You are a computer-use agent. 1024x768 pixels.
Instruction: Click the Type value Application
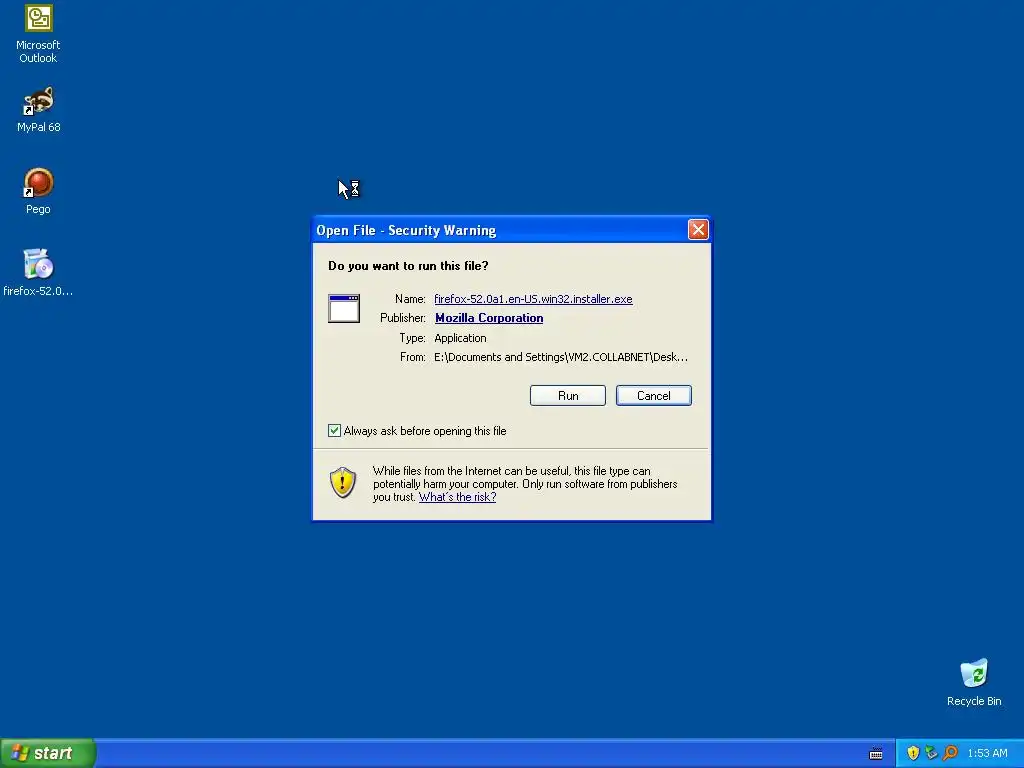(460, 338)
